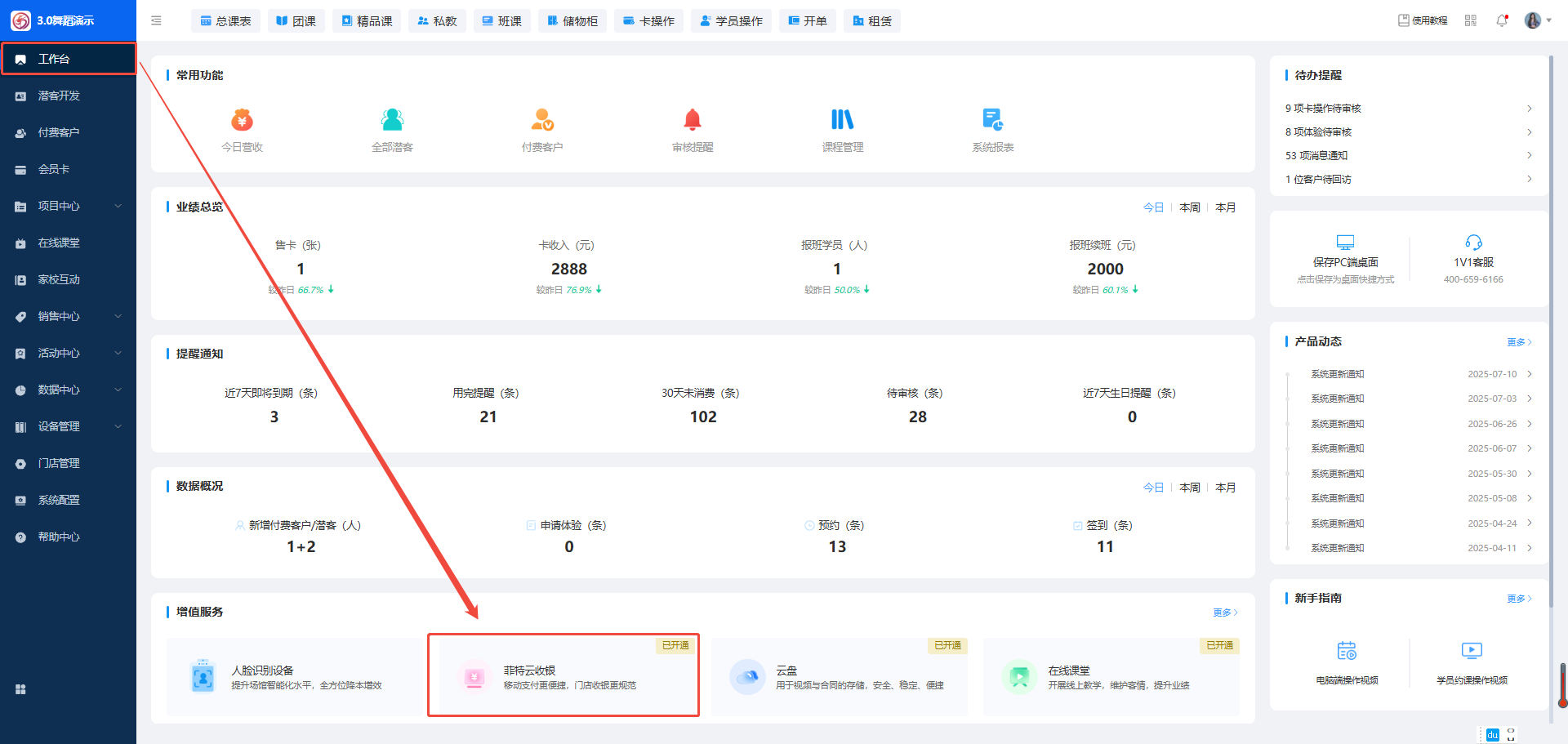Open the 系统报表 reports icon
1568x744 pixels.
tap(992, 121)
